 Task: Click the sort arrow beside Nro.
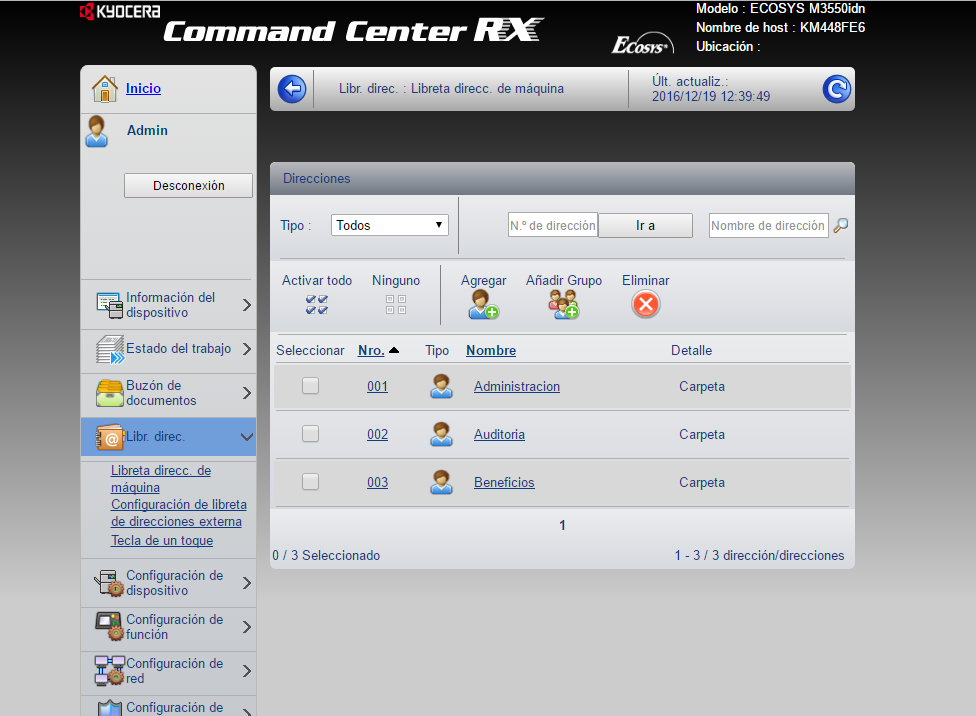click(394, 351)
